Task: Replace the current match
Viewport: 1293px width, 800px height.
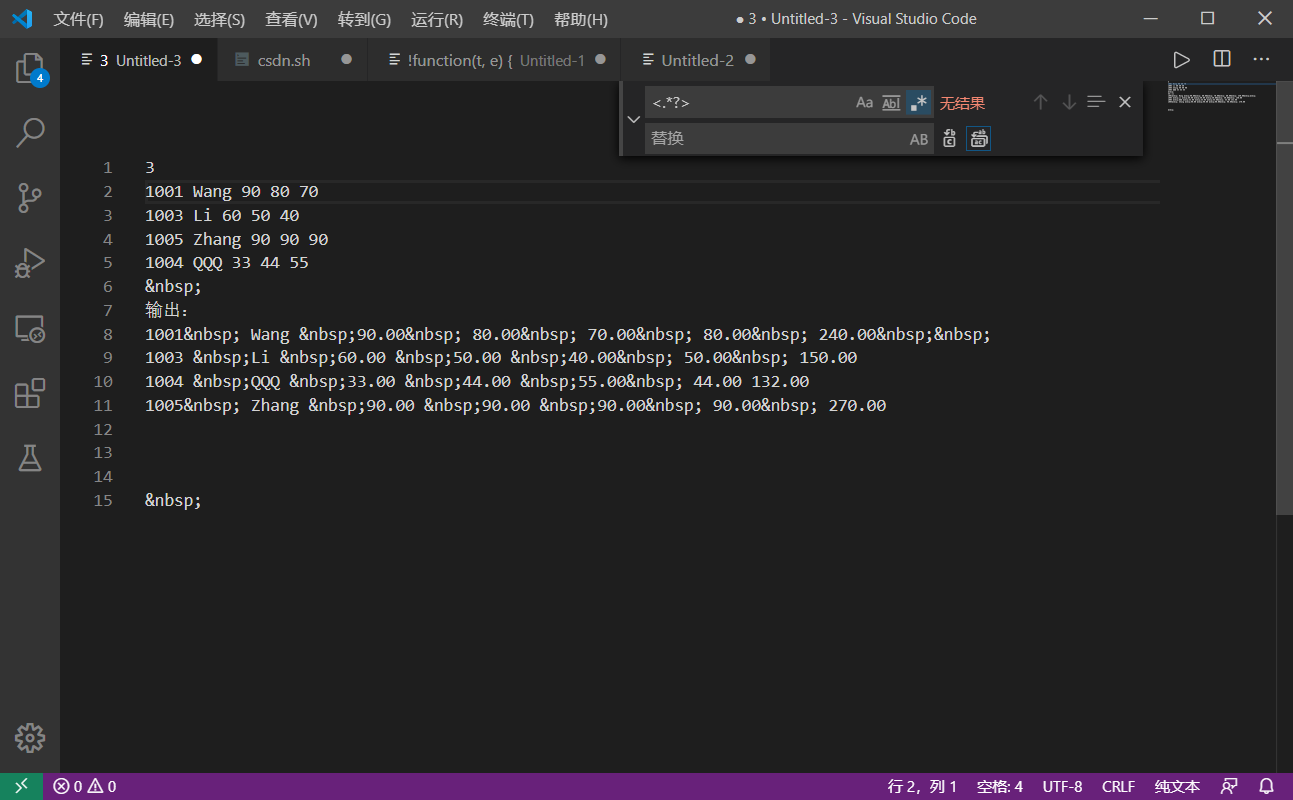Action: (x=950, y=139)
